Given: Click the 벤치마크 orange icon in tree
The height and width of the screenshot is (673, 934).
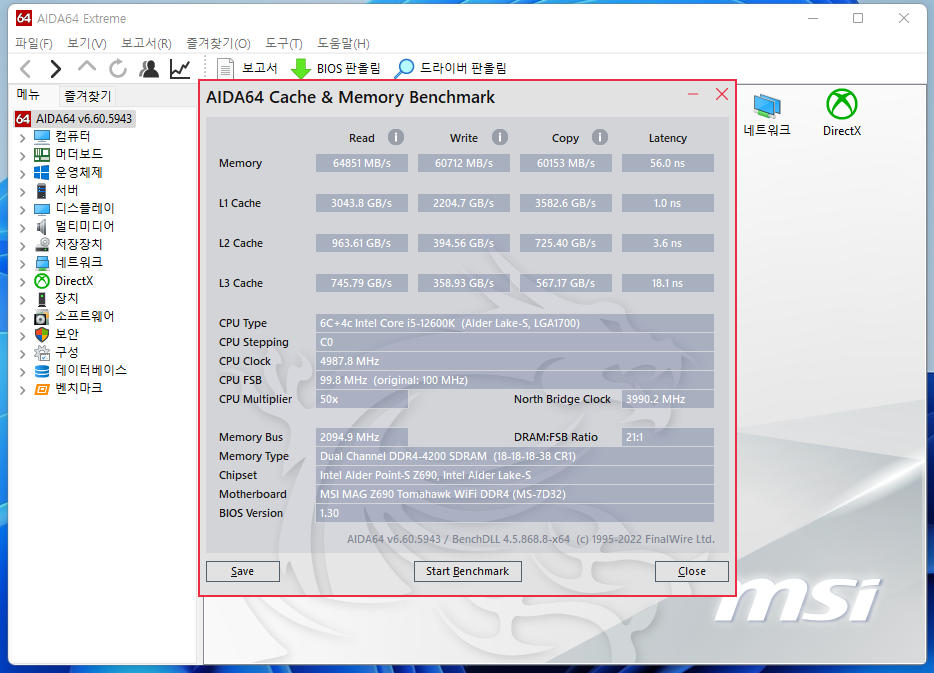Looking at the screenshot, I should tap(42, 390).
